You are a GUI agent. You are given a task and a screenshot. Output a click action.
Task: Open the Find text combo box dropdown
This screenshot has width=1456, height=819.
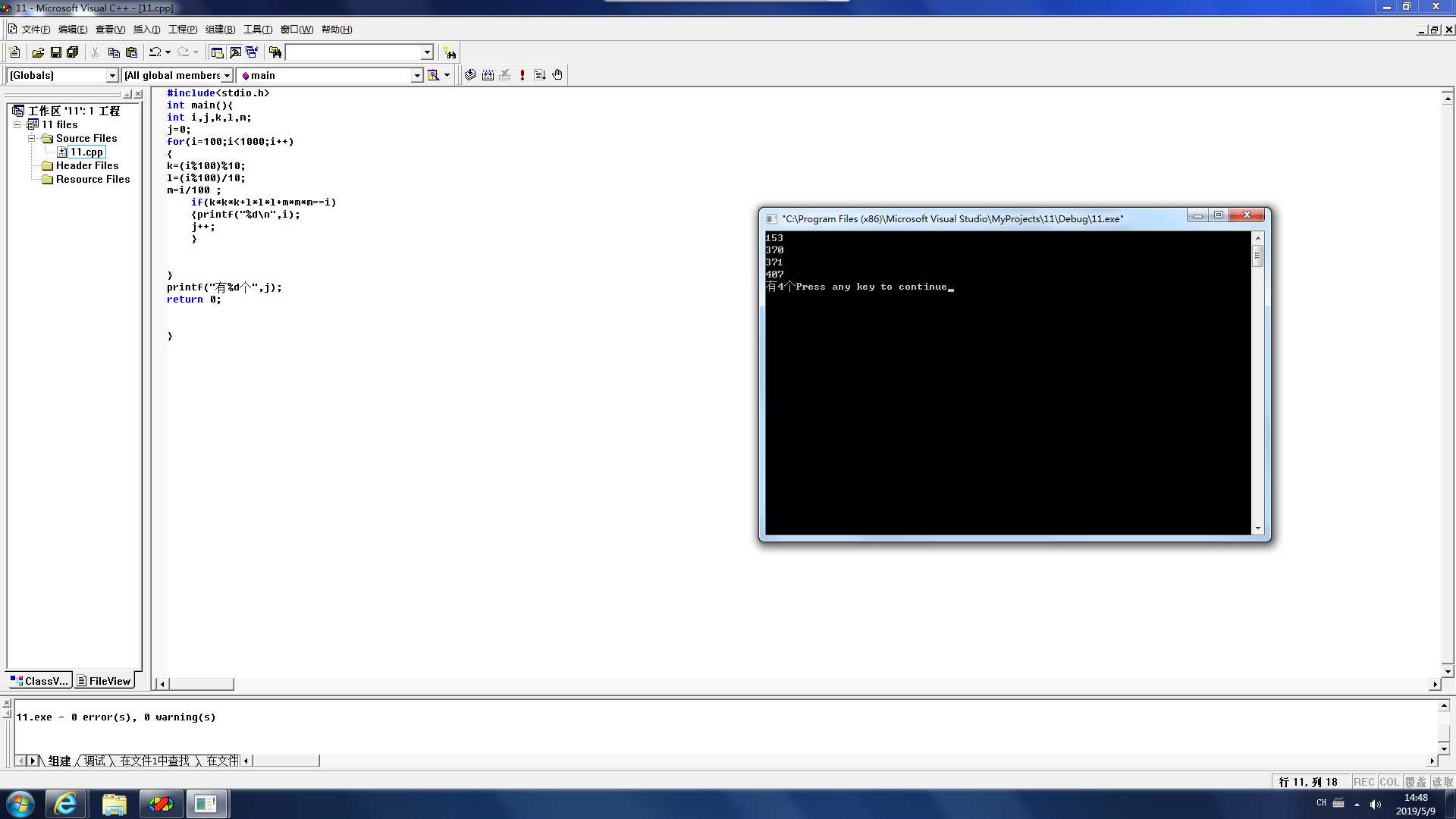(x=427, y=52)
